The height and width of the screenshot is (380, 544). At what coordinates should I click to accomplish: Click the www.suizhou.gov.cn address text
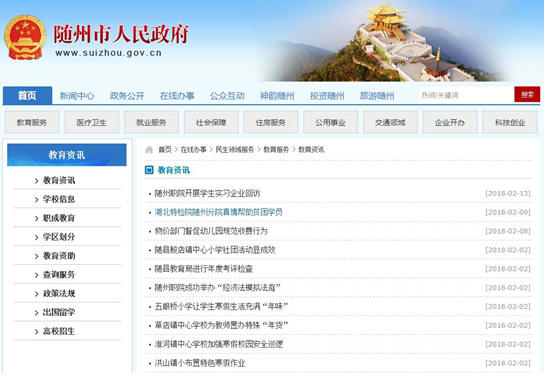108,53
